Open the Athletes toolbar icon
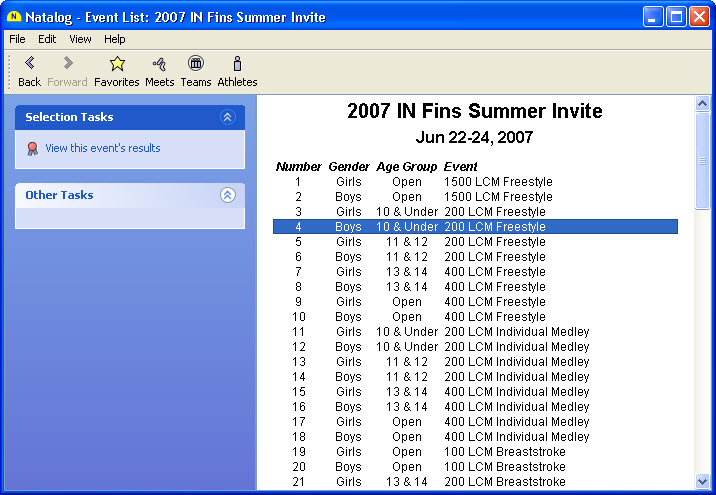Image resolution: width=716 pixels, height=495 pixels. (x=237, y=64)
